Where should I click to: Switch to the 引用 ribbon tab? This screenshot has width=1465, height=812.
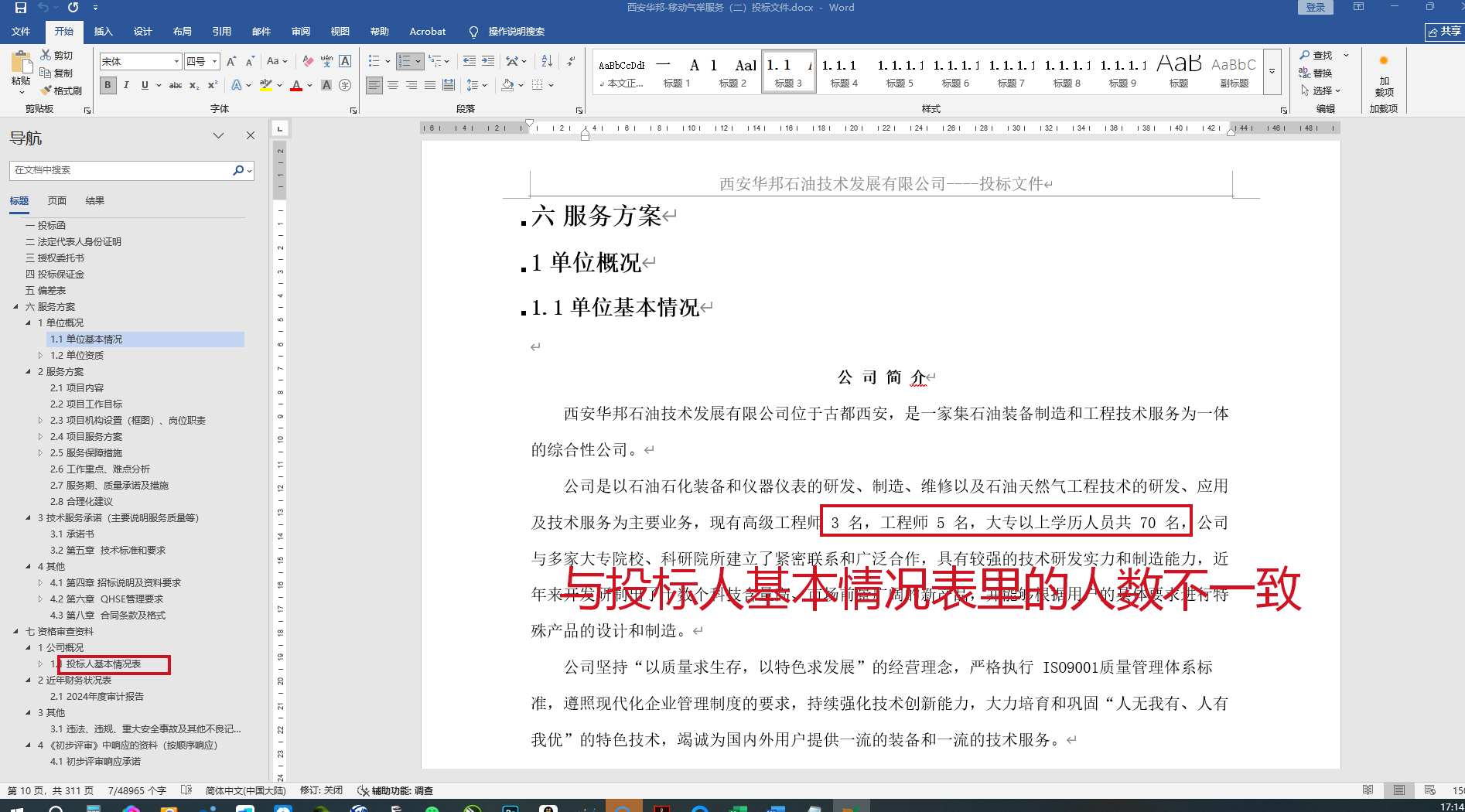(x=222, y=32)
